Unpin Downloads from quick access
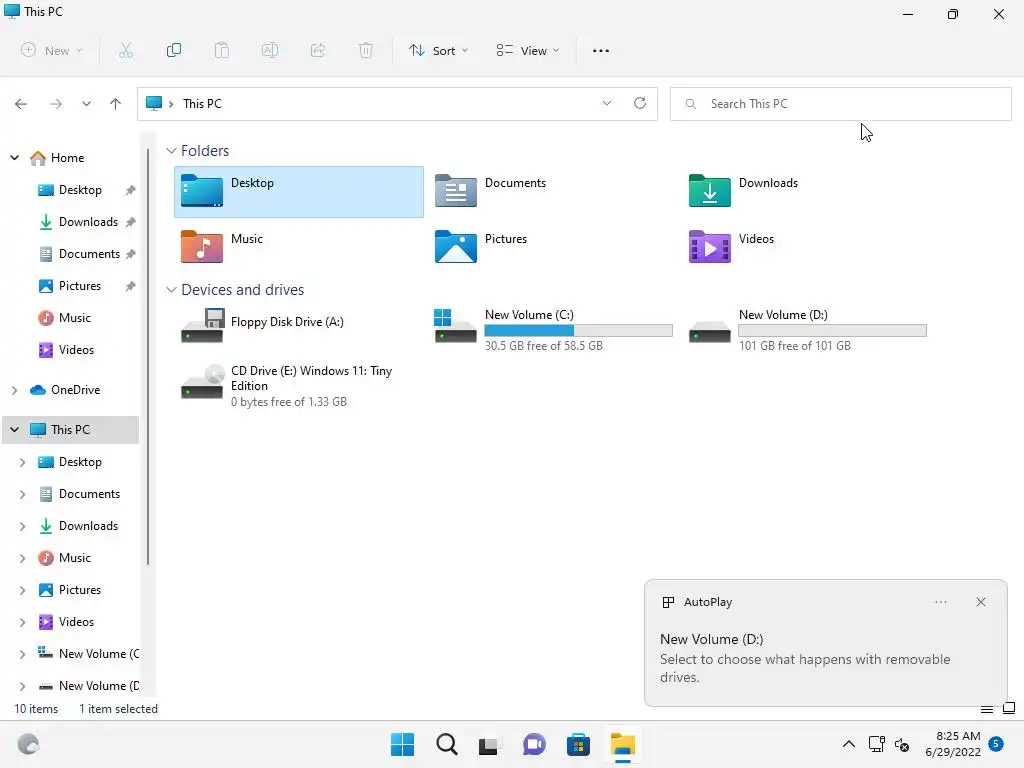 coord(131,222)
